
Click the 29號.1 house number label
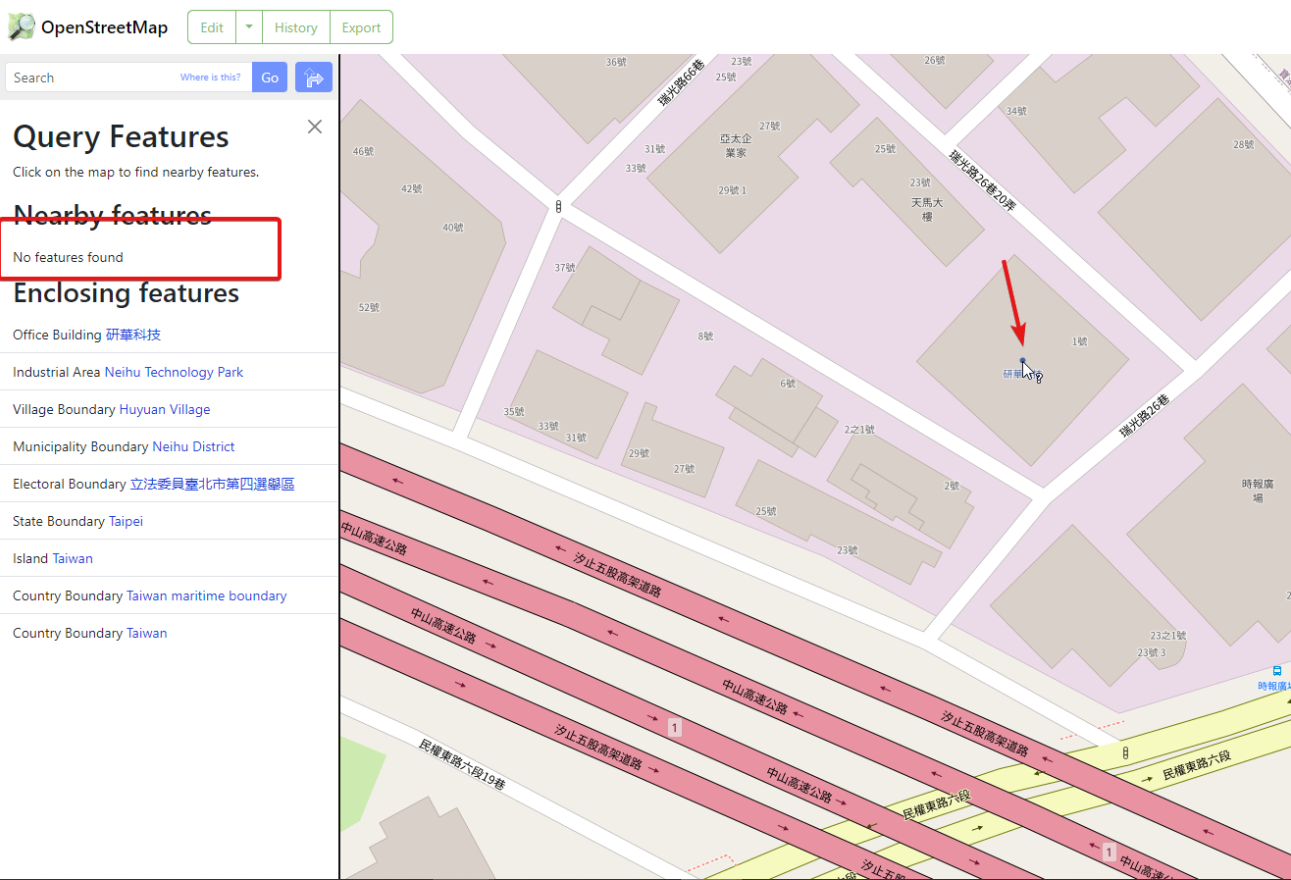tap(732, 190)
